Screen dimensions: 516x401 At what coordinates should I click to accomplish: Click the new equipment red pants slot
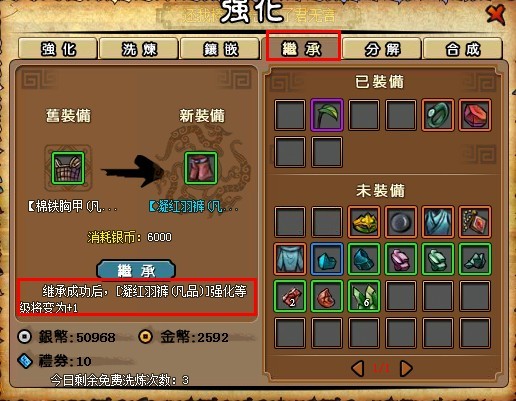(x=201, y=168)
